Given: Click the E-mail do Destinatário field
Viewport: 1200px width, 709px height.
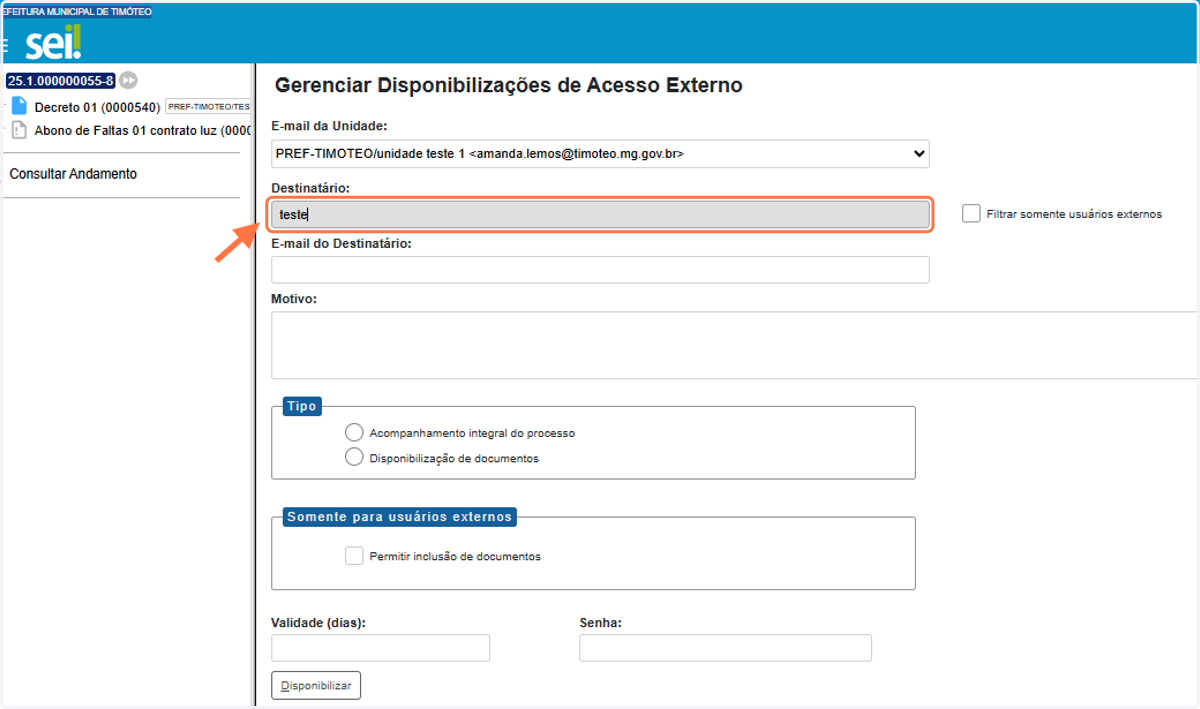Looking at the screenshot, I should coord(600,270).
